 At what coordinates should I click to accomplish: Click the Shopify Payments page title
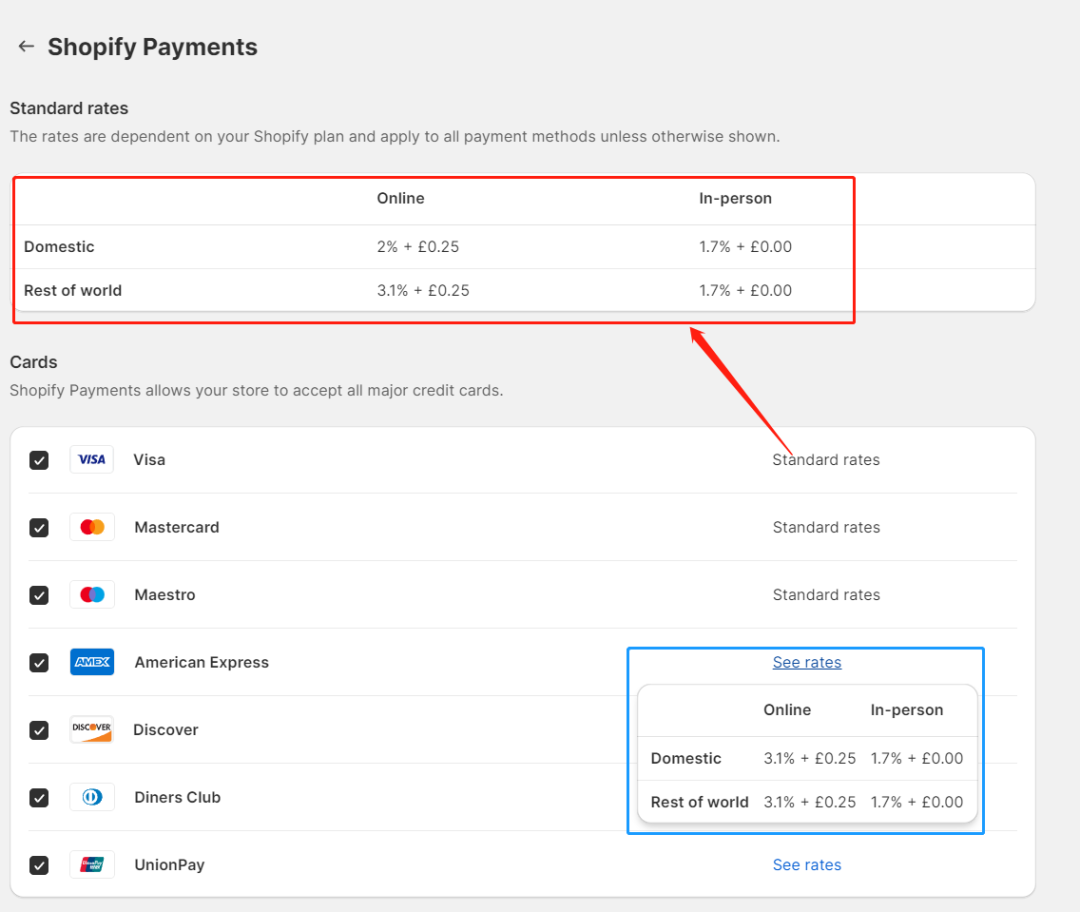[x=152, y=47]
